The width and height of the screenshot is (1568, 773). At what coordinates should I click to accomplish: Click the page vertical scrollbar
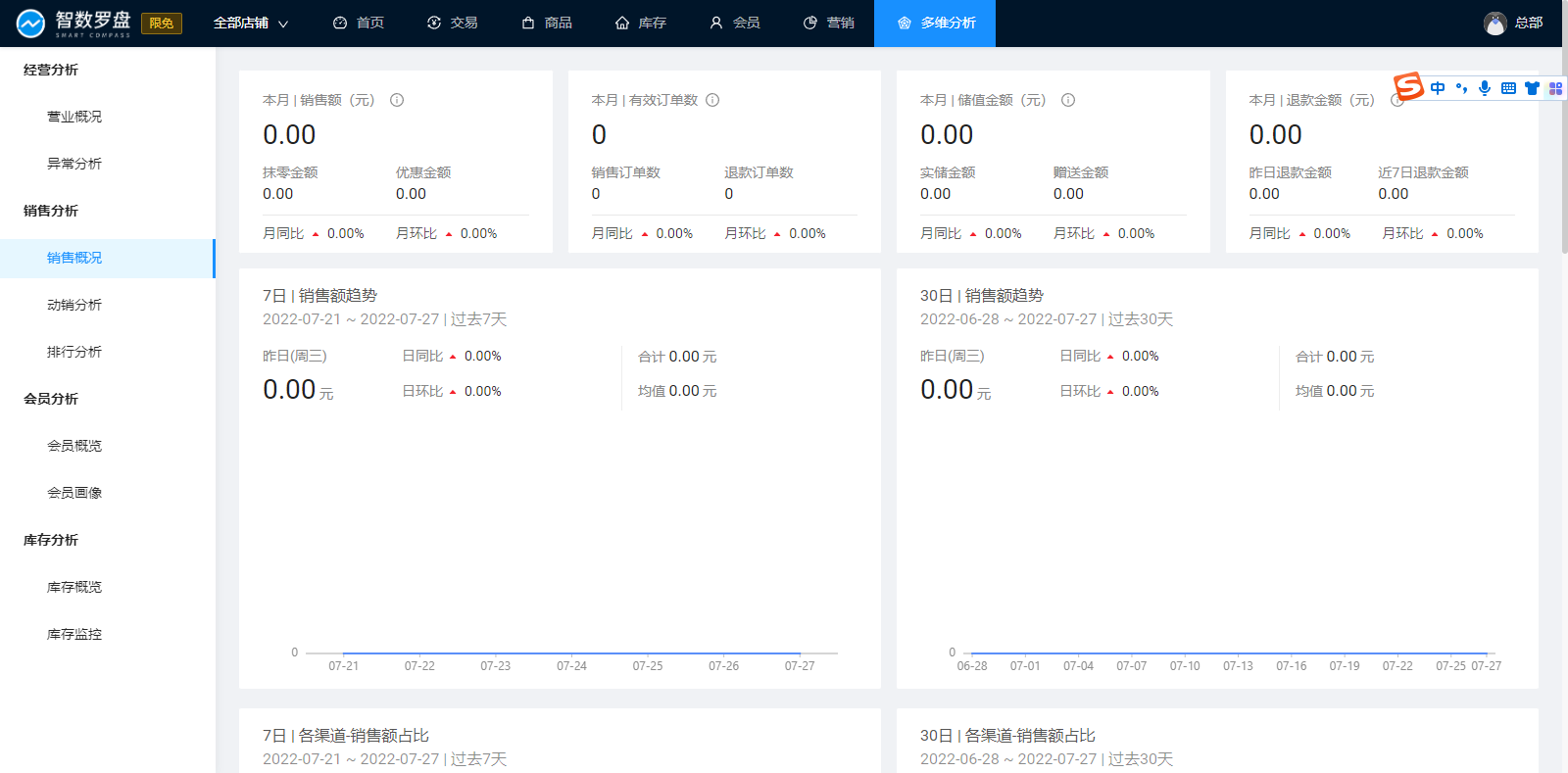click(x=1564, y=147)
